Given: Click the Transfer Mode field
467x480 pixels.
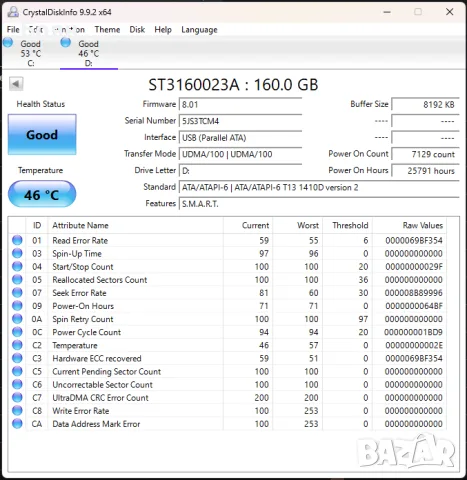Looking at the screenshot, I should point(240,154).
